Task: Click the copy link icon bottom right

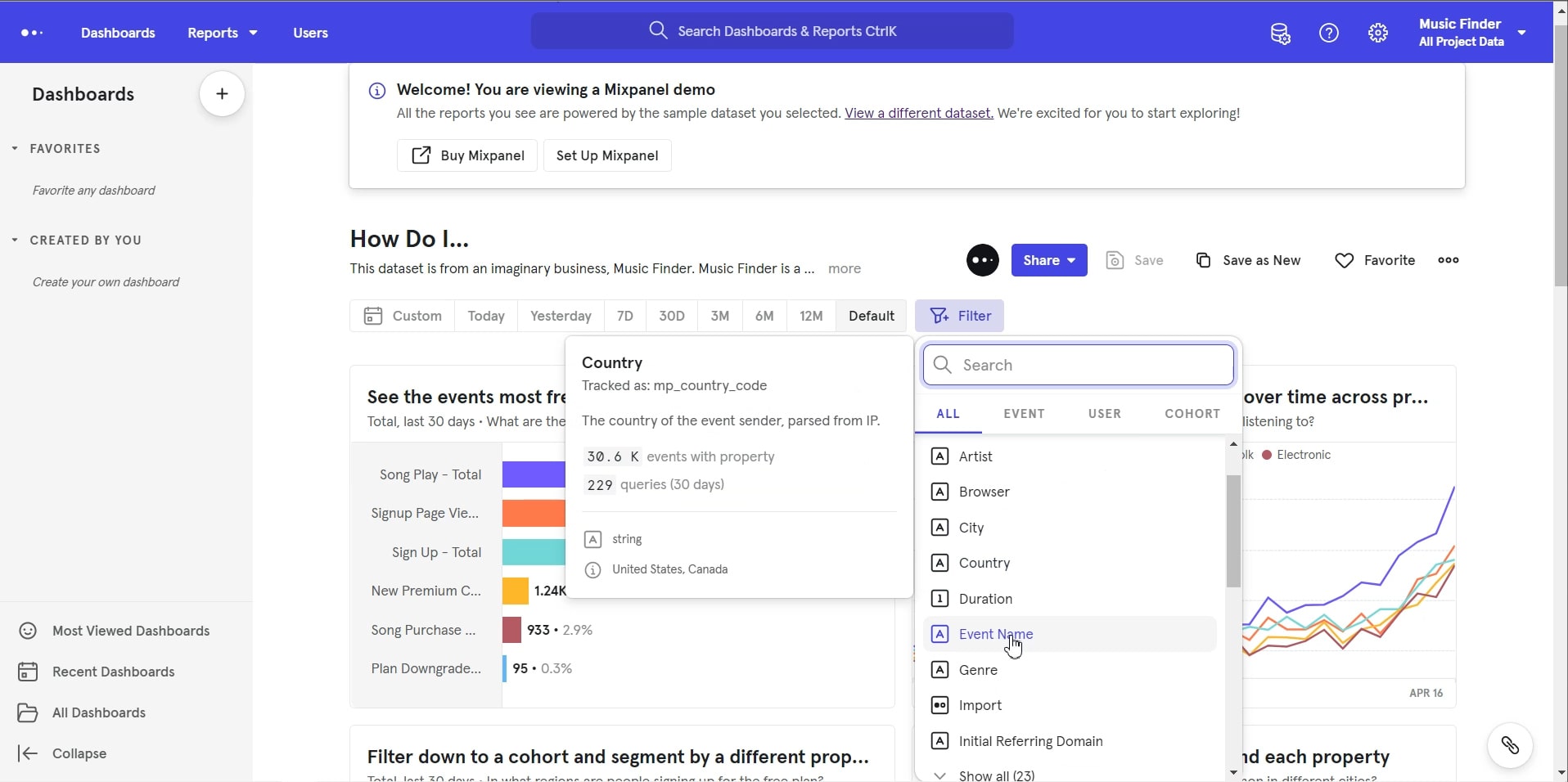Action: pyautogui.click(x=1511, y=745)
